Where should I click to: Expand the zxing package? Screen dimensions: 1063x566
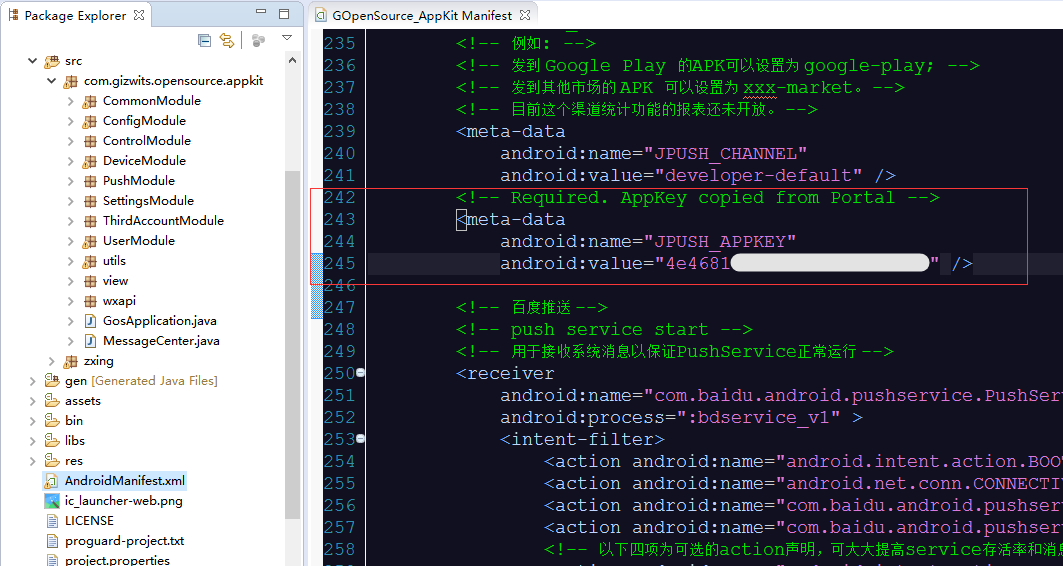[52, 361]
